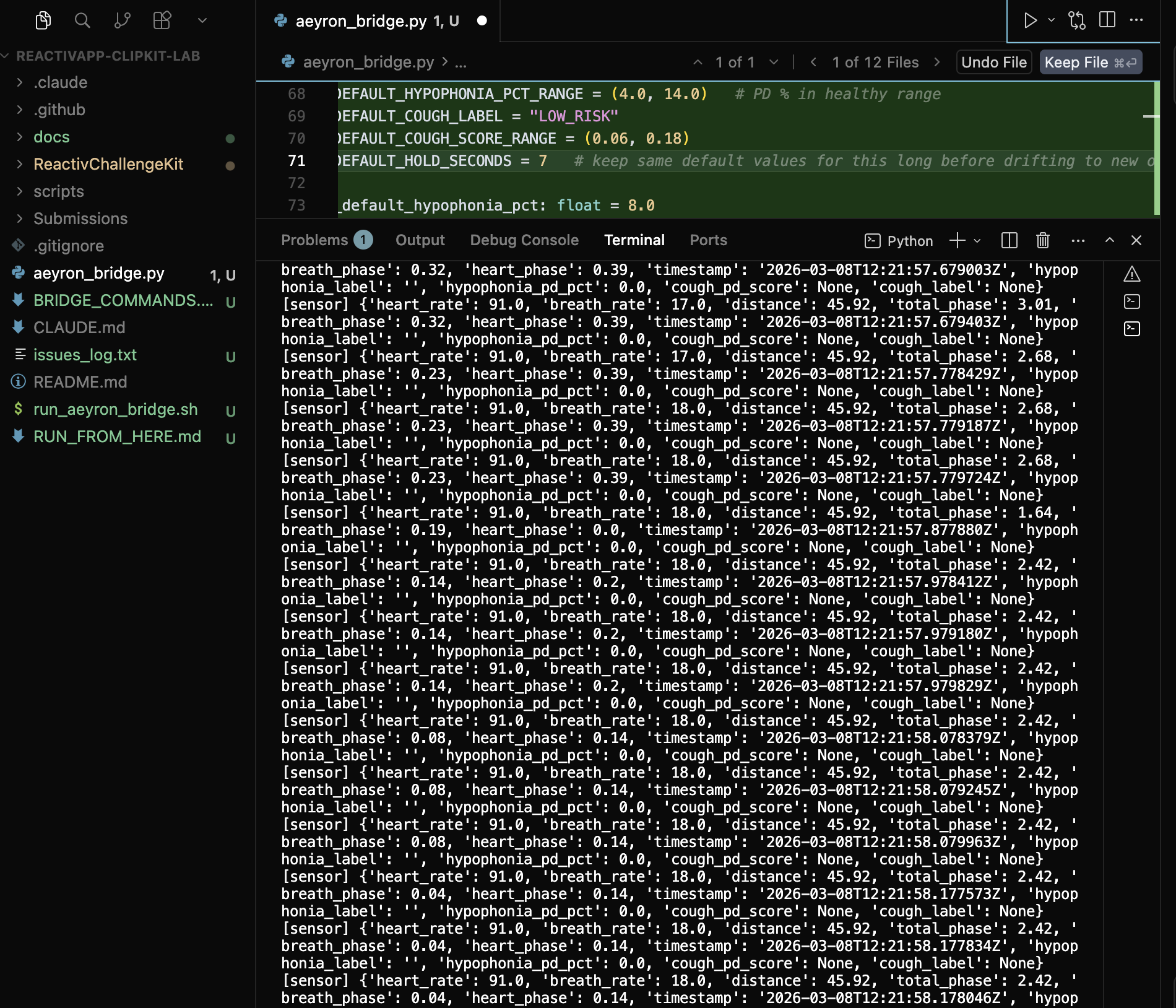Open the BRIDGE_COMMANDS markdown file
The height and width of the screenshot is (1008, 1176).
click(x=128, y=300)
